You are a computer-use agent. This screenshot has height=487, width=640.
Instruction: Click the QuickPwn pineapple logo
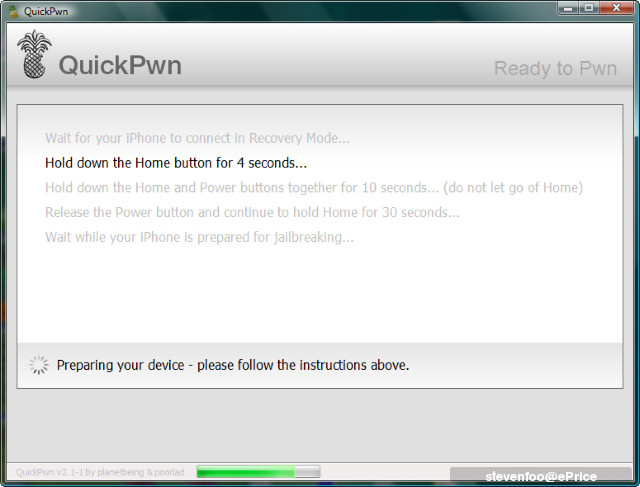click(x=34, y=54)
